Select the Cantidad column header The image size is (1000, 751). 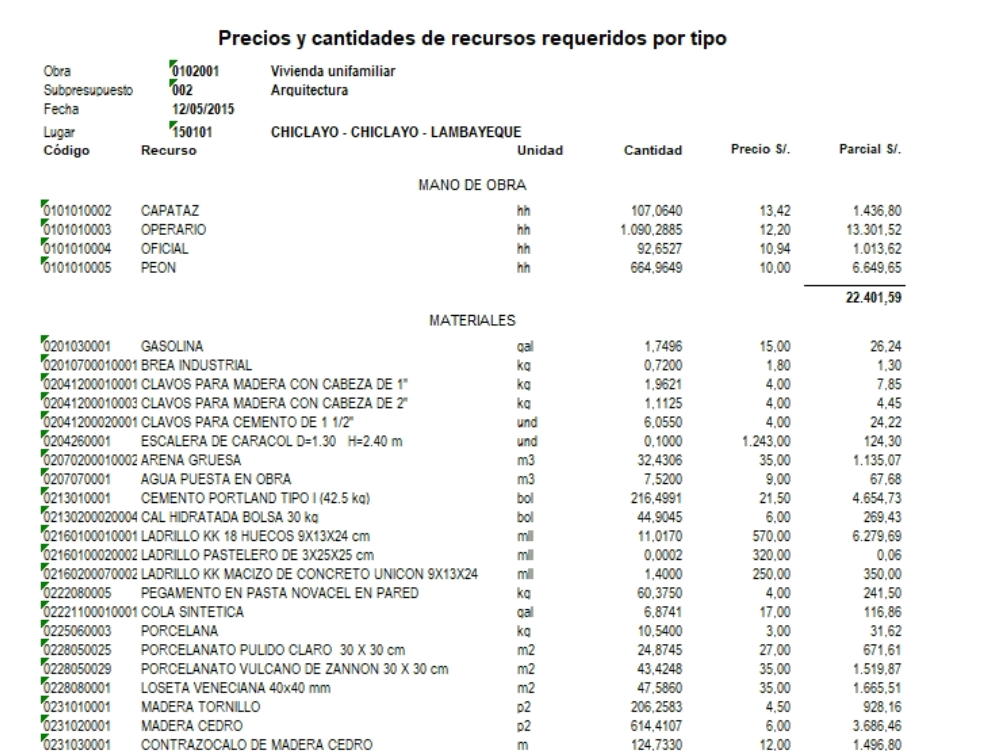point(654,151)
